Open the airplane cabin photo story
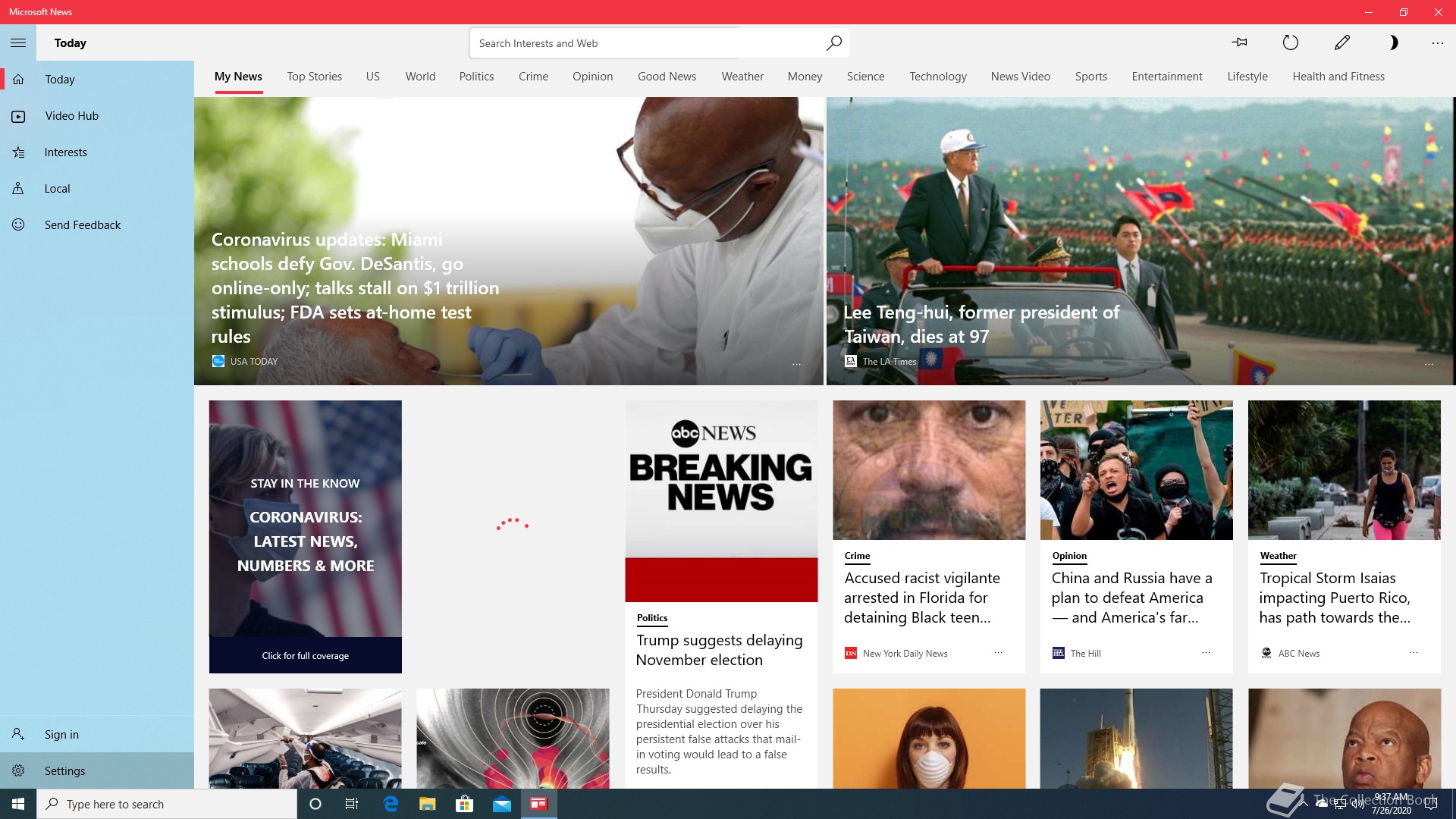The height and width of the screenshot is (819, 1456). coord(305,739)
